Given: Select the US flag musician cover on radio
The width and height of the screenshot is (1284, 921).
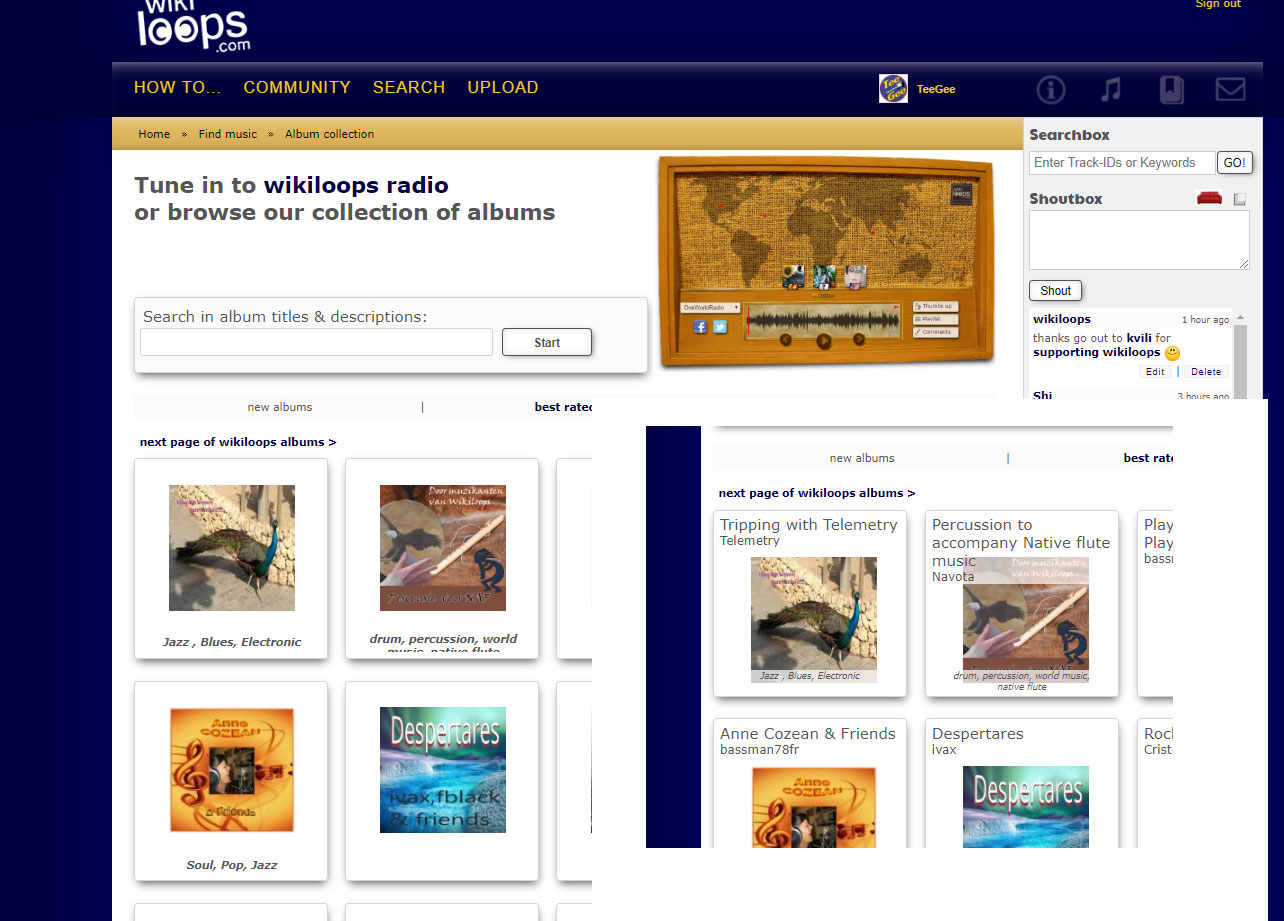Looking at the screenshot, I should tap(855, 277).
